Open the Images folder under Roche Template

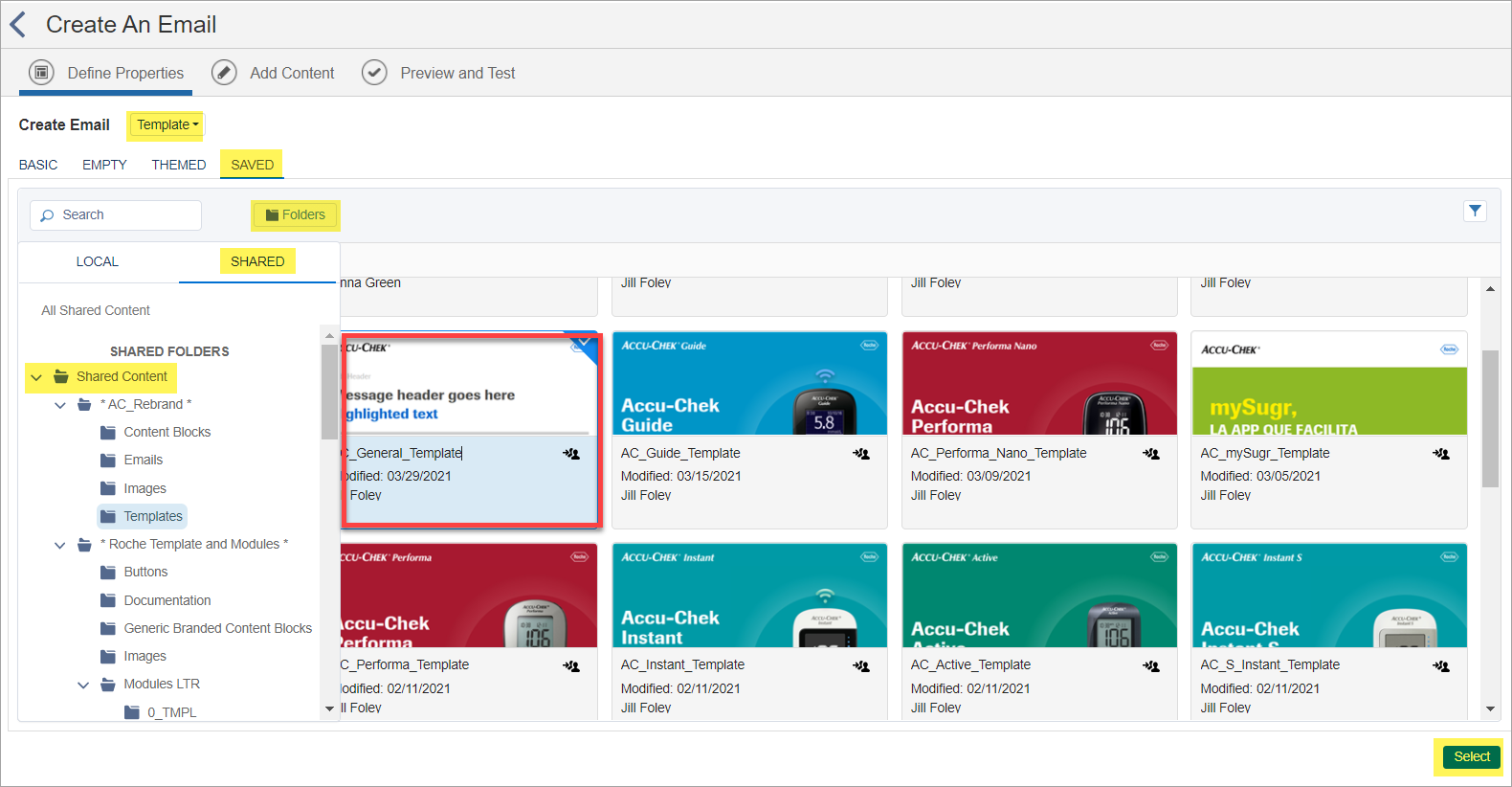[x=145, y=656]
